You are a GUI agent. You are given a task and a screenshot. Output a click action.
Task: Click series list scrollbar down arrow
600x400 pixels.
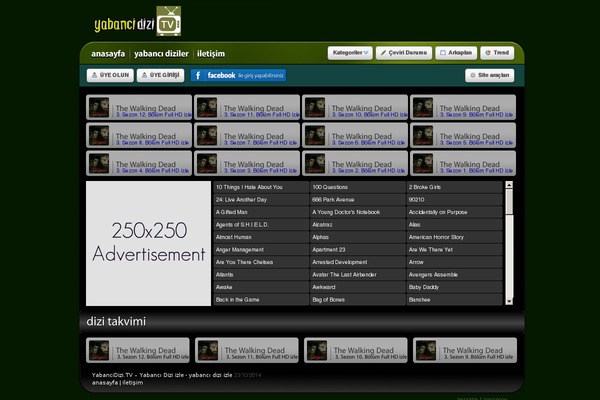[509, 302]
